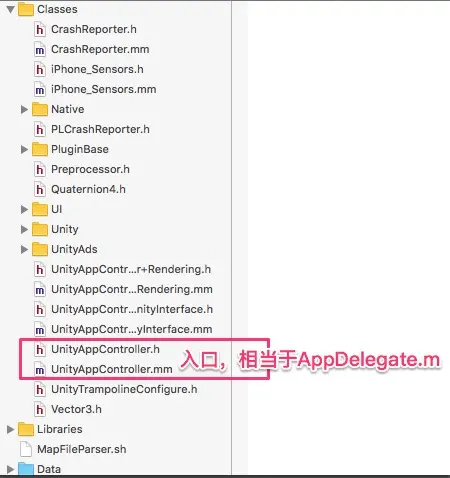
Task: Open UnityTrampolineConfigure.h file
Action: click(124, 389)
